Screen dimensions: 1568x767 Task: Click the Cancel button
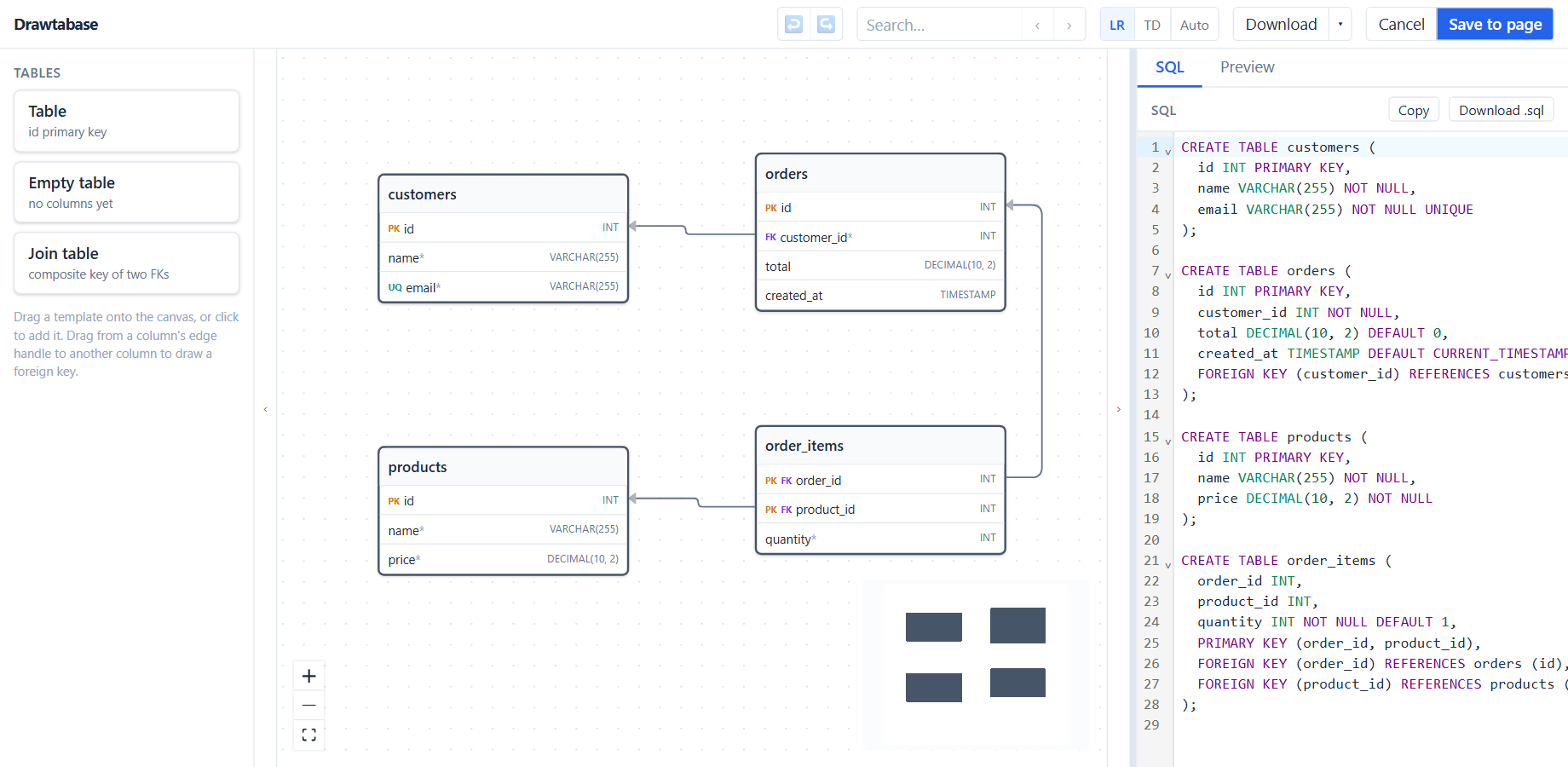pyautogui.click(x=1401, y=25)
